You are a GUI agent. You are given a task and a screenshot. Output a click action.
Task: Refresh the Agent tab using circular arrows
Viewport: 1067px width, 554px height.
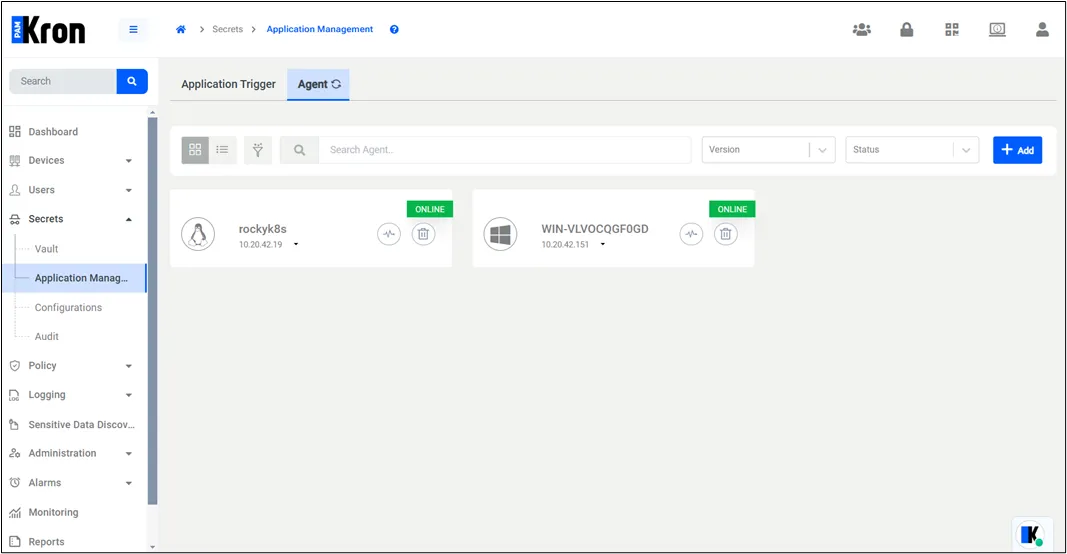pos(336,84)
